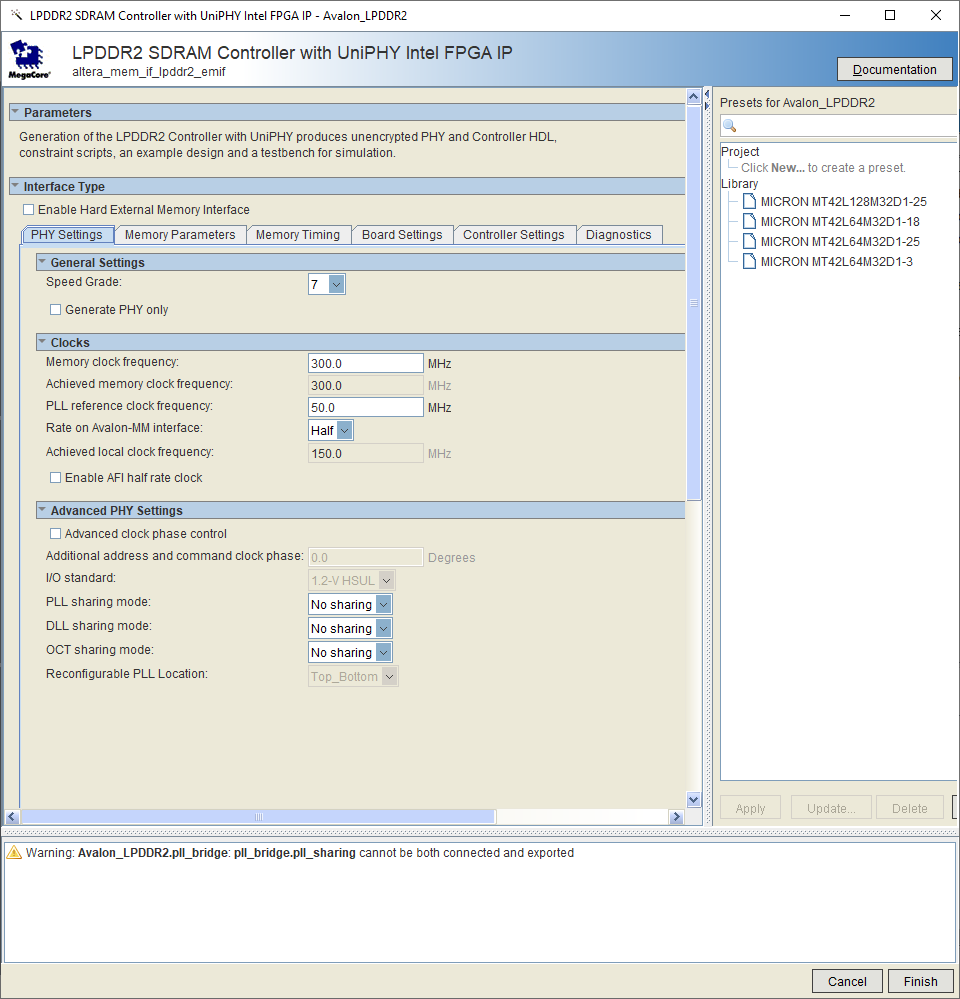Click the Finish button
This screenshot has width=960, height=999.
click(921, 981)
